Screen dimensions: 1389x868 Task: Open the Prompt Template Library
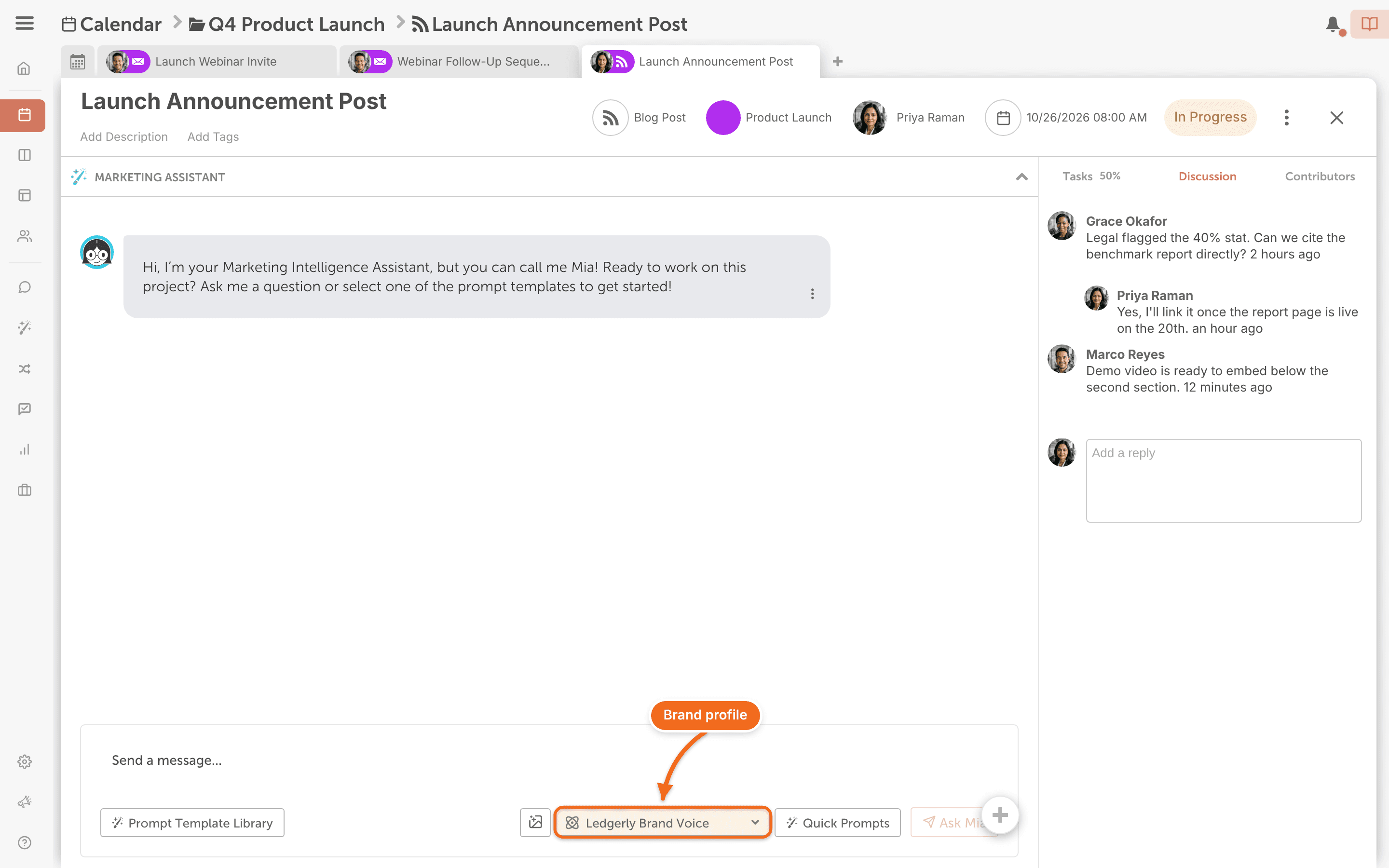click(192, 823)
